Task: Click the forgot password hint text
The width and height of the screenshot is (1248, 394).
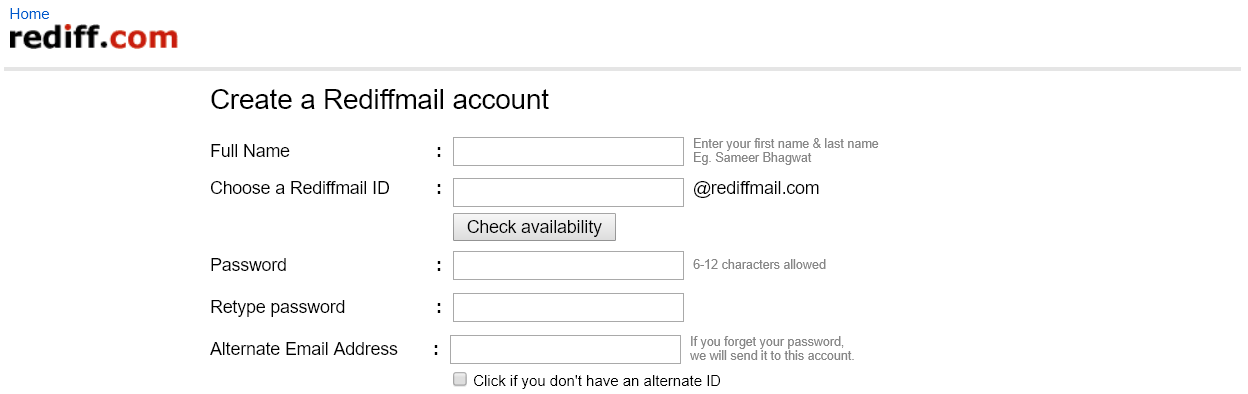Action: 772,349
